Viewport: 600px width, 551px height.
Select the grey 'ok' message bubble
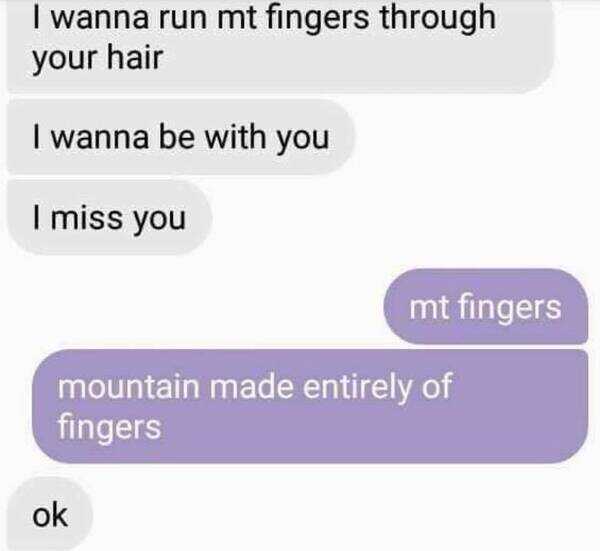(50, 515)
